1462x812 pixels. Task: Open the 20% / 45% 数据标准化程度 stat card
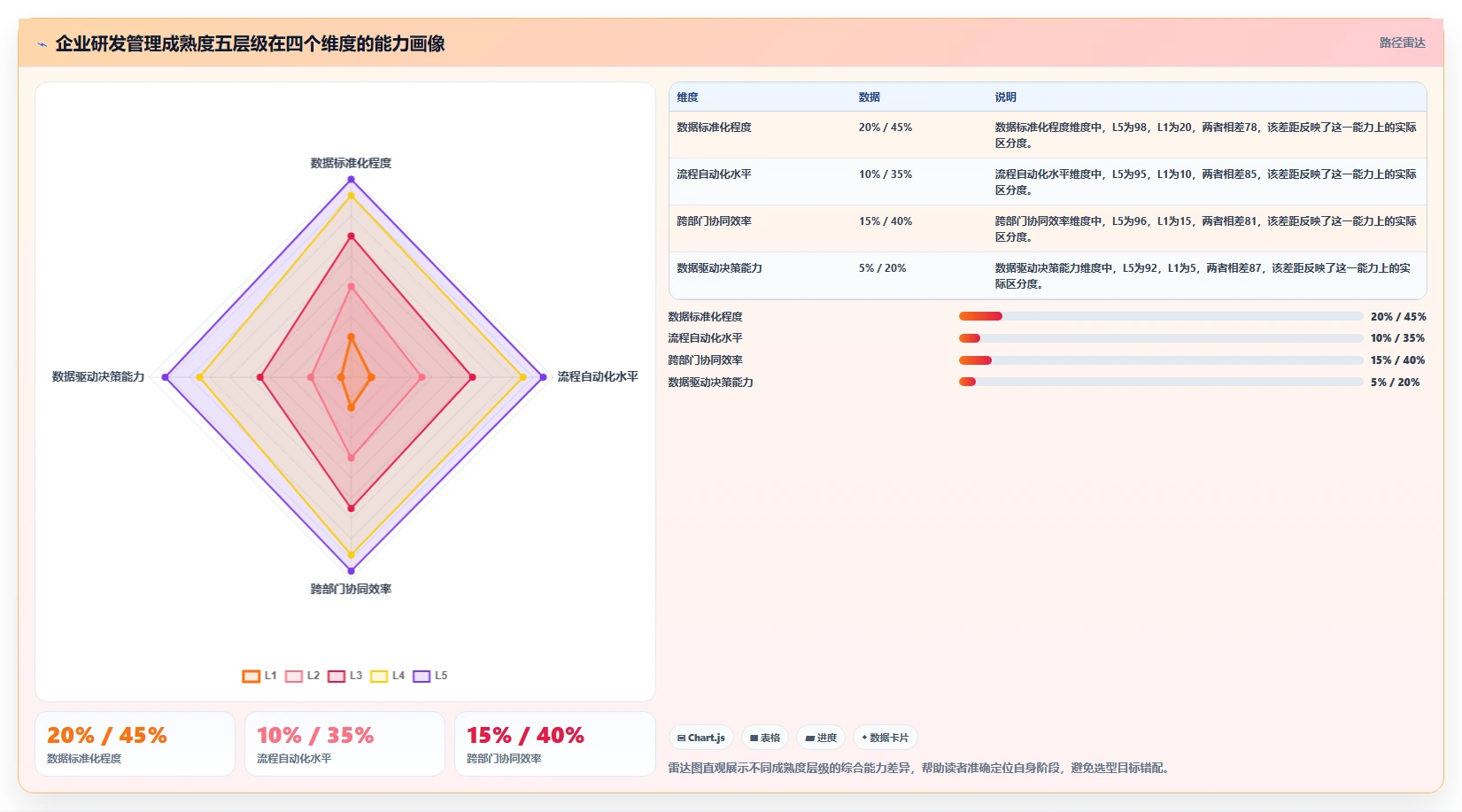point(135,744)
